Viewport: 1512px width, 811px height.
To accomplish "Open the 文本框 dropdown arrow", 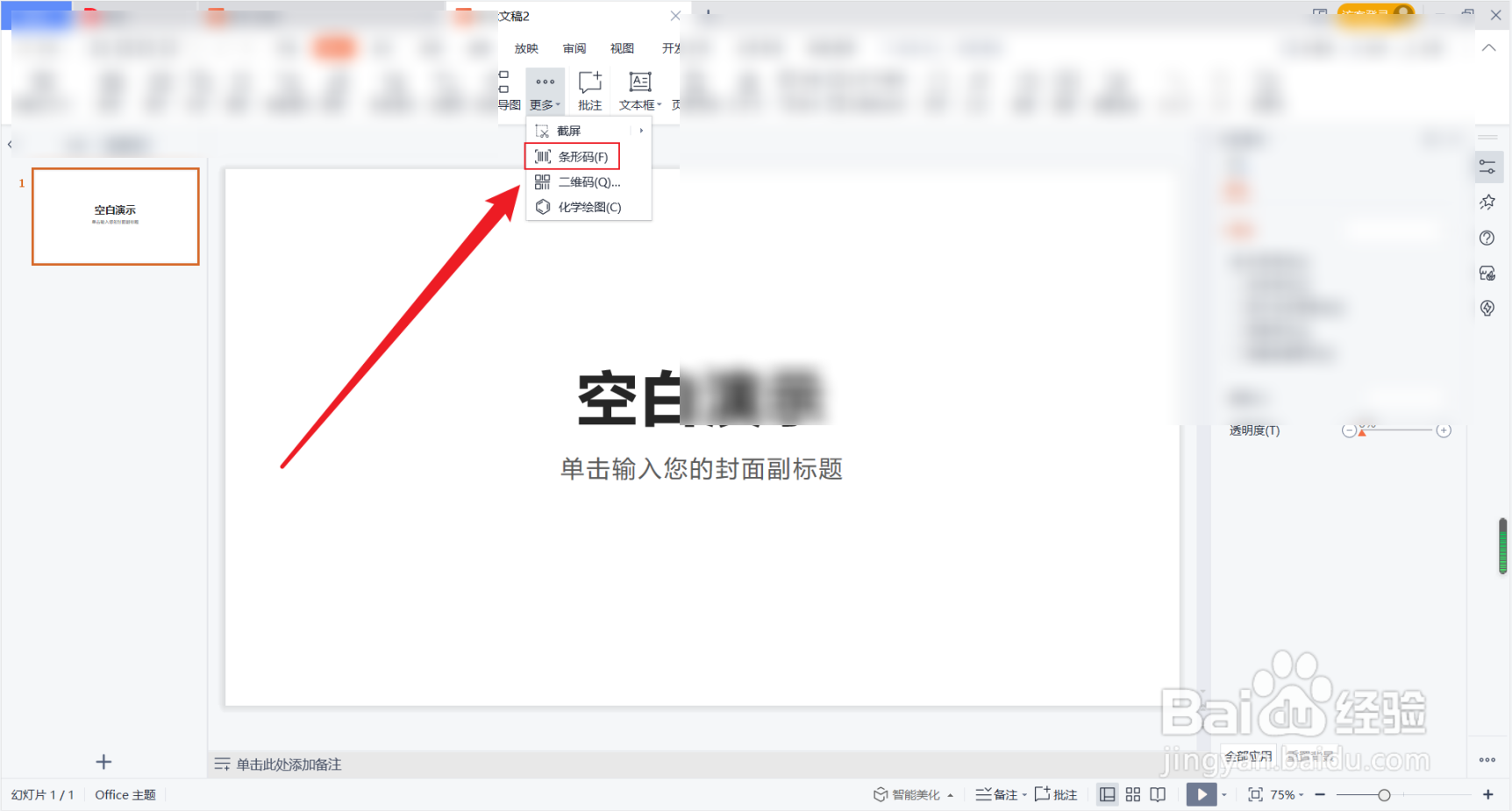I will (660, 105).
